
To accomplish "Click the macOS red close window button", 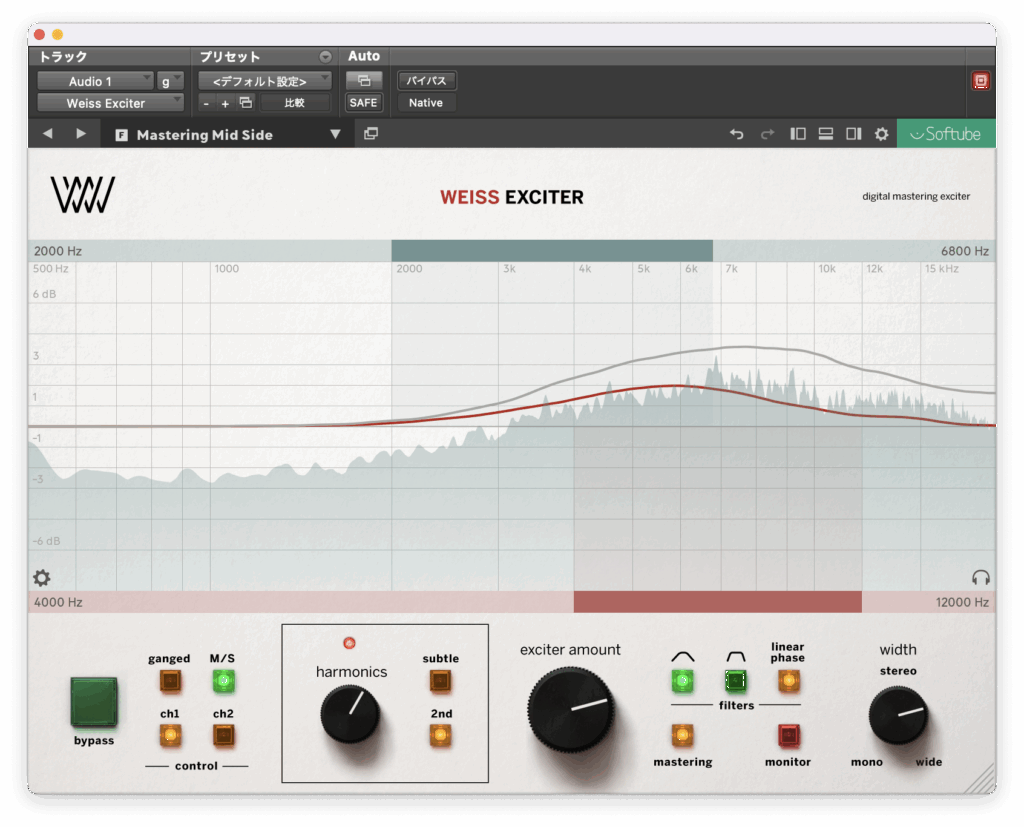I will pyautogui.click(x=39, y=35).
